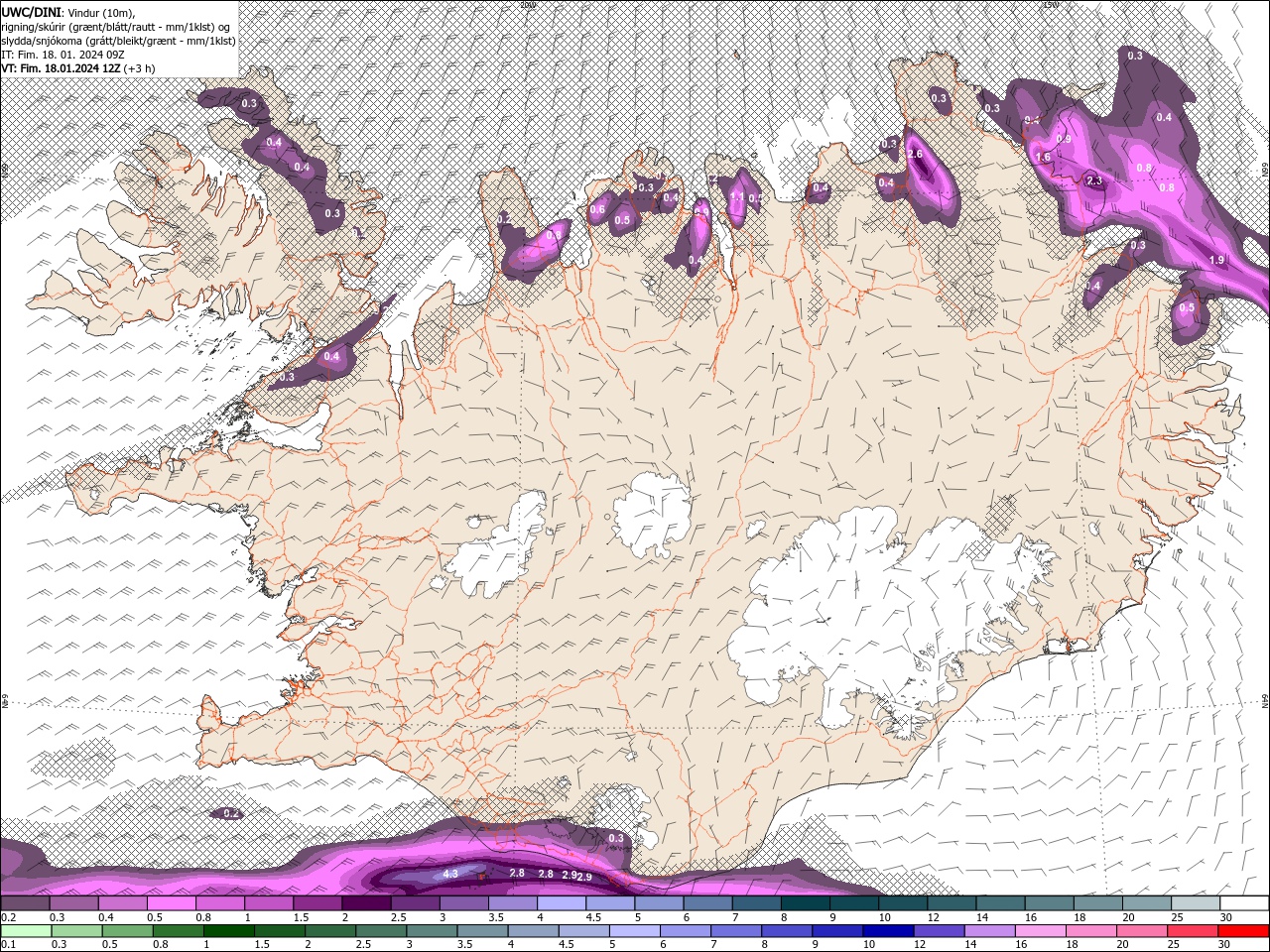This screenshot has height=952, width=1270.
Task: Click the white Langjökull glacier west of Hofsjökull
Action: tap(496, 548)
